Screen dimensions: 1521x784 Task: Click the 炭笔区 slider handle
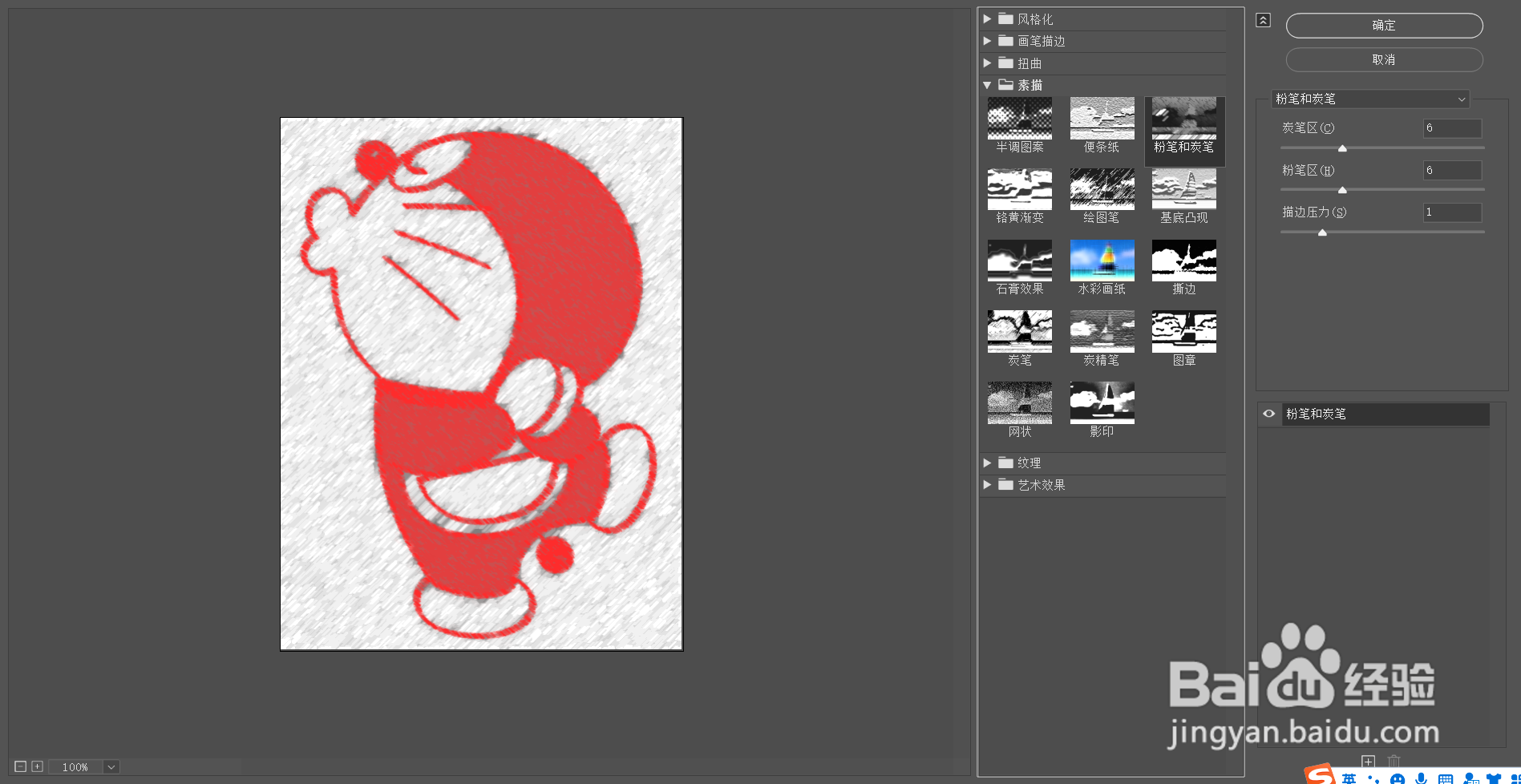pos(1342,148)
